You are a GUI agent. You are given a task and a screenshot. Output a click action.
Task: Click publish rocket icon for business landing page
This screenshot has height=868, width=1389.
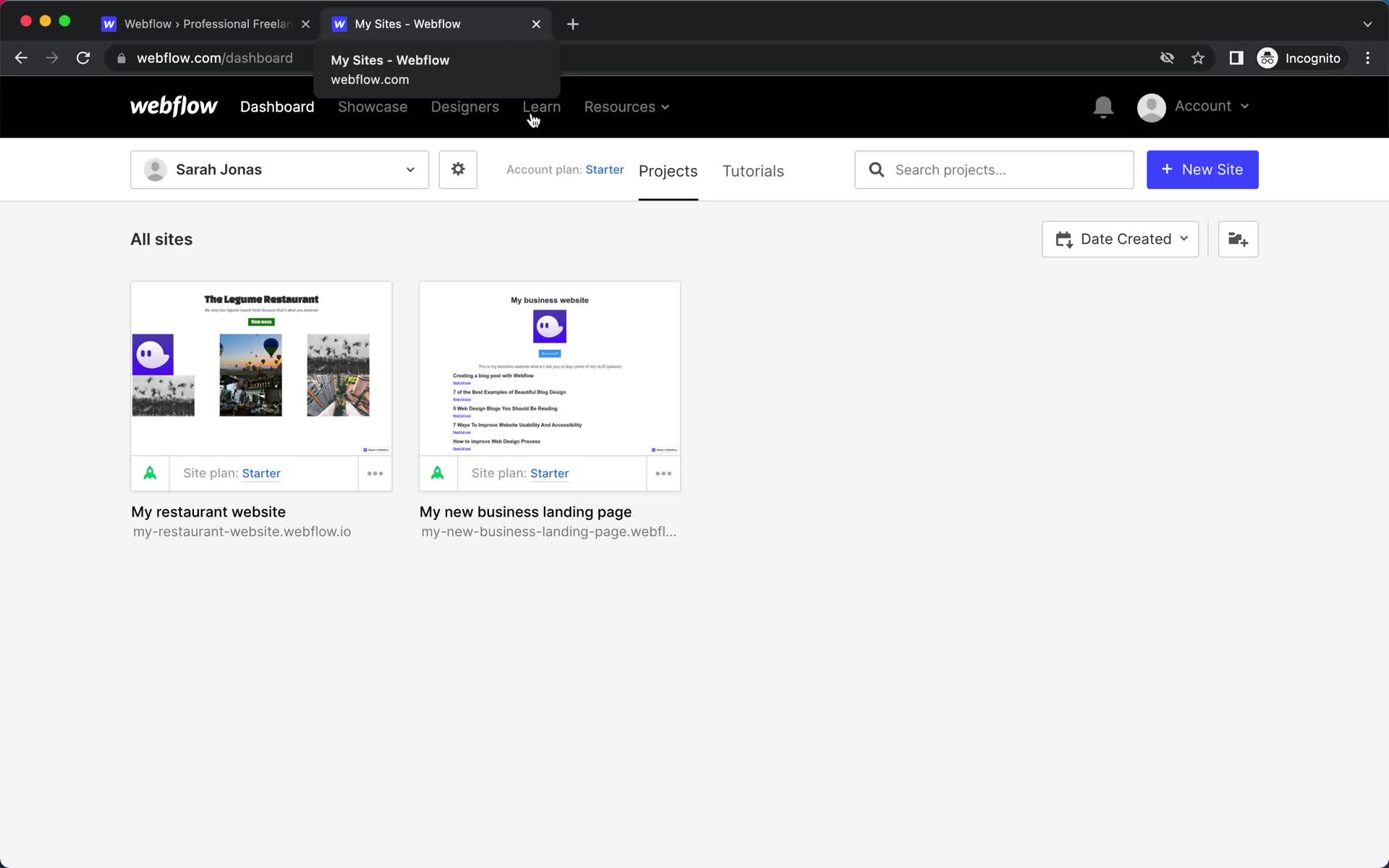[438, 473]
